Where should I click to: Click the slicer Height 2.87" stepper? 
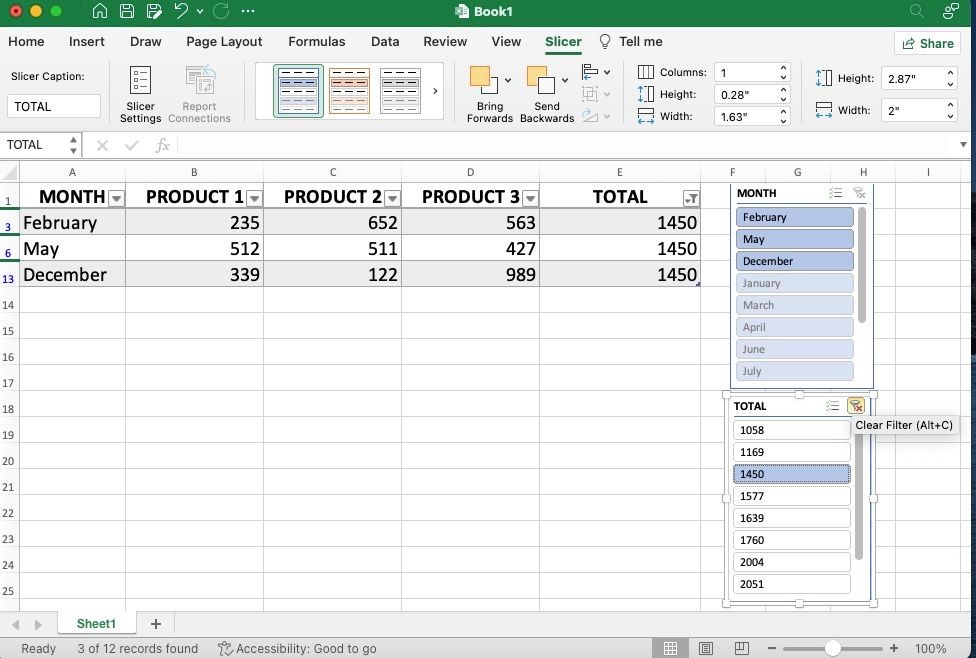coord(950,78)
